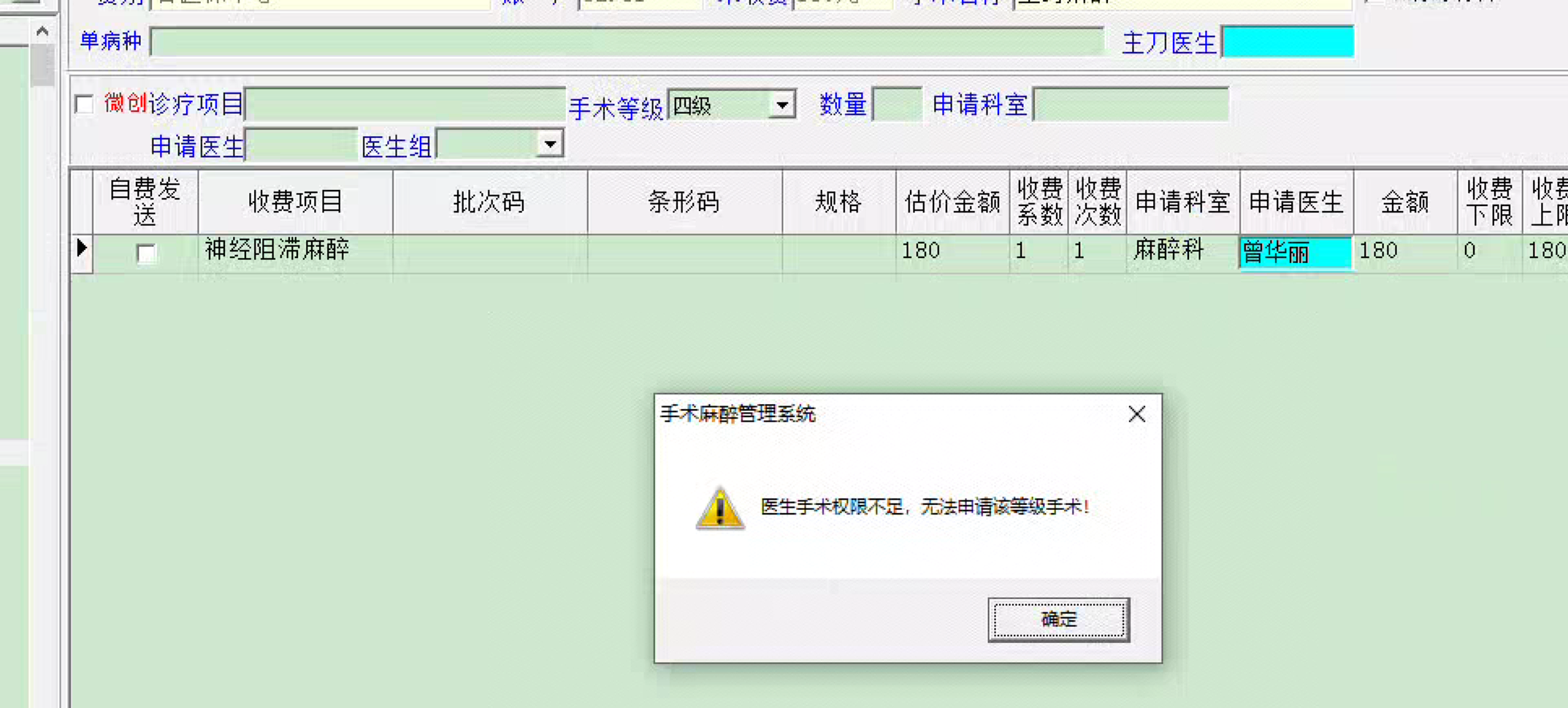Click the yellow warning triangle icon
The image size is (1568, 708).
719,507
